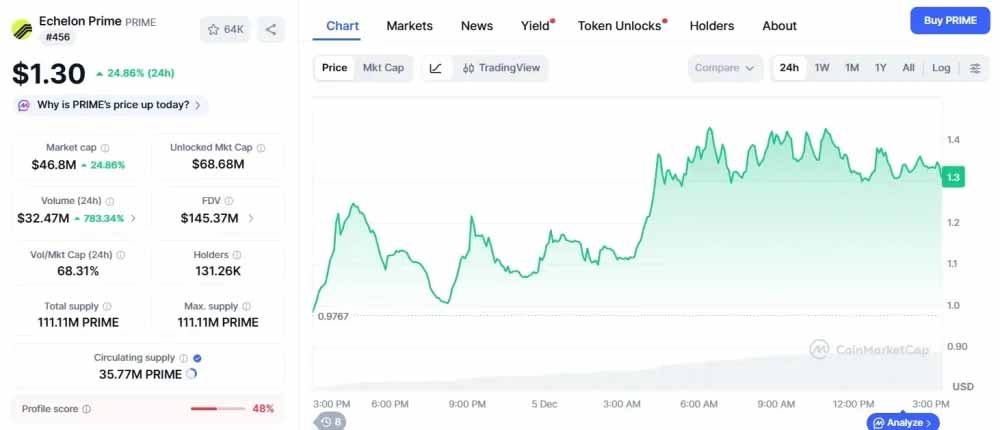The height and width of the screenshot is (430, 1000).
Task: Click the Echelon Prime logo icon
Action: pos(22,29)
